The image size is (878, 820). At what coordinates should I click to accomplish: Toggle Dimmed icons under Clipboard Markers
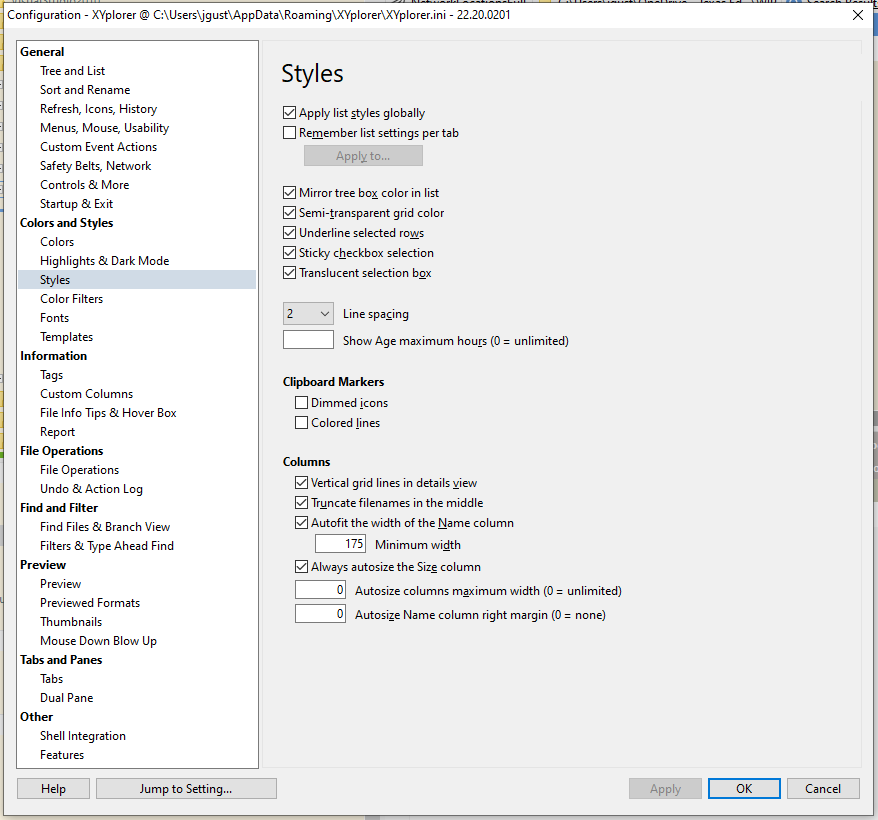[x=302, y=402]
